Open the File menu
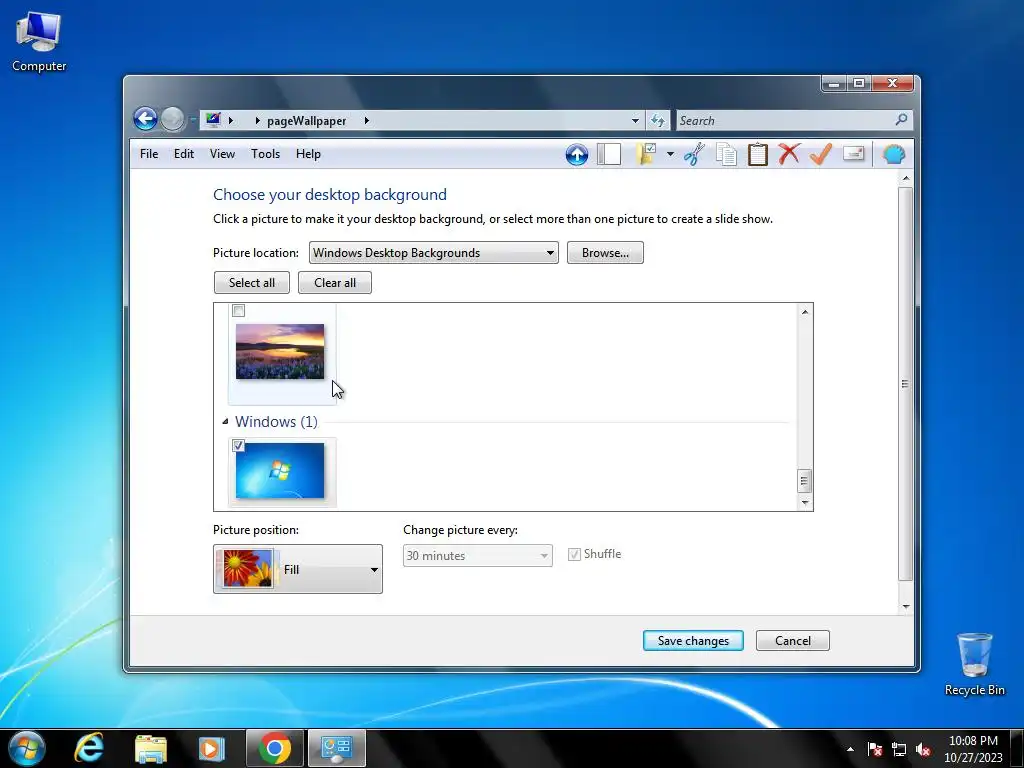The width and height of the screenshot is (1024, 768). 149,153
